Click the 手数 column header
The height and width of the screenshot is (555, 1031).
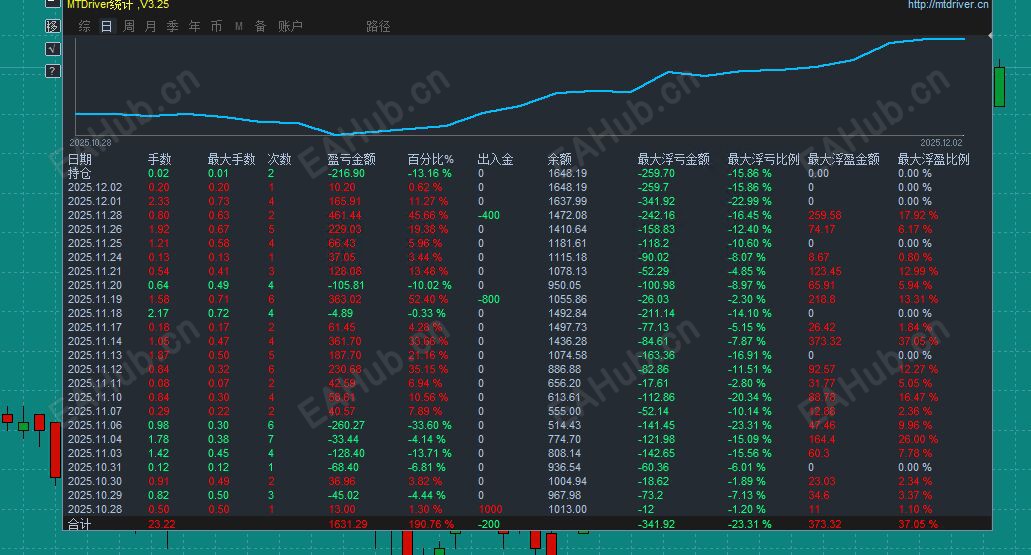(159, 159)
